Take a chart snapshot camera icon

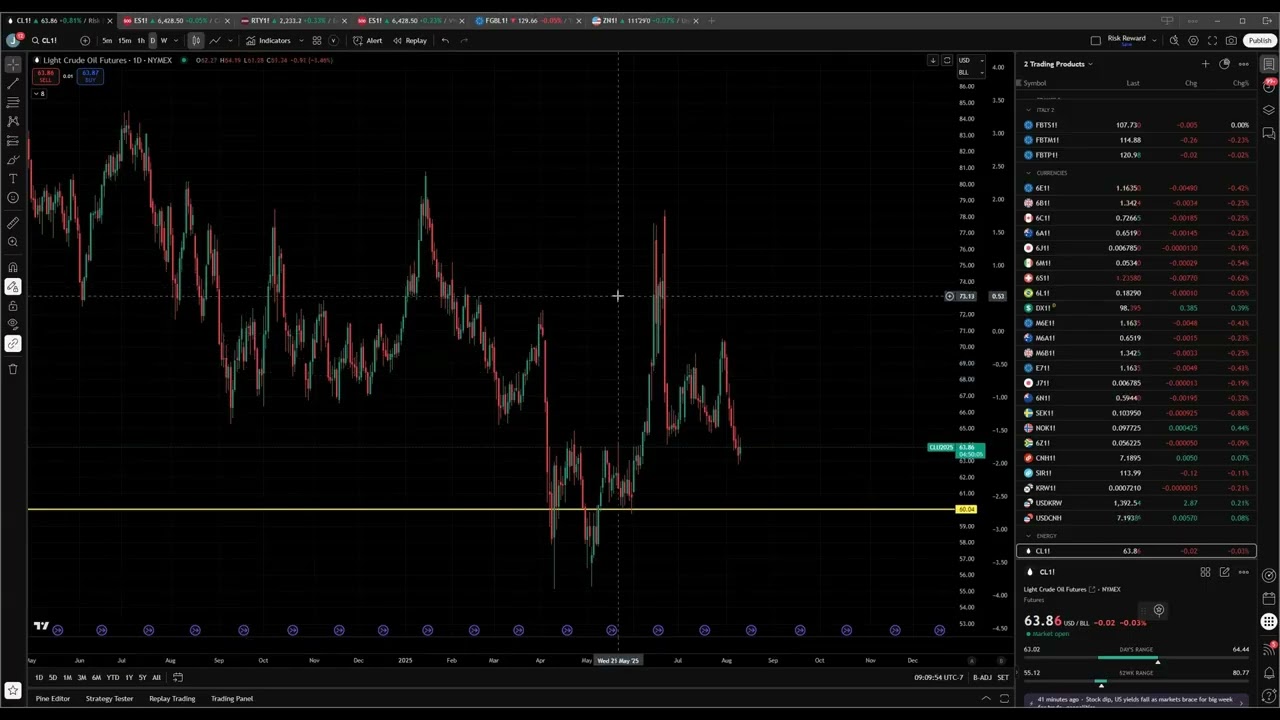[x=1231, y=41]
